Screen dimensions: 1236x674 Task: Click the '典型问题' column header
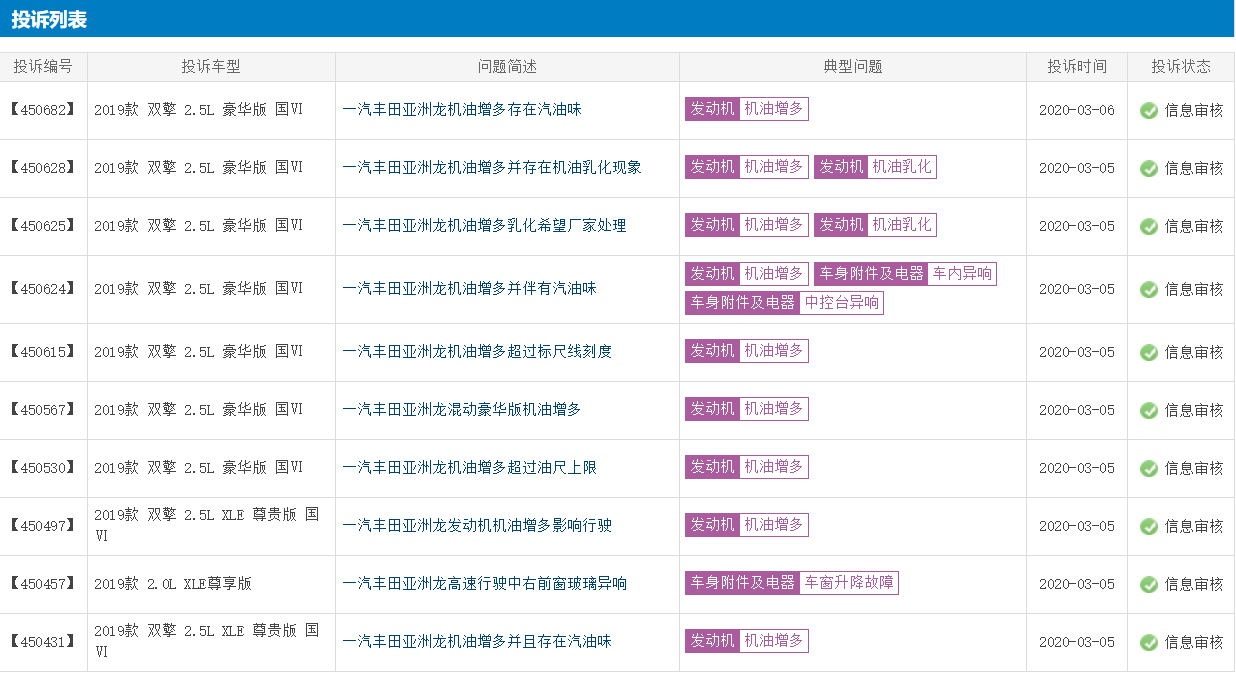coord(853,67)
